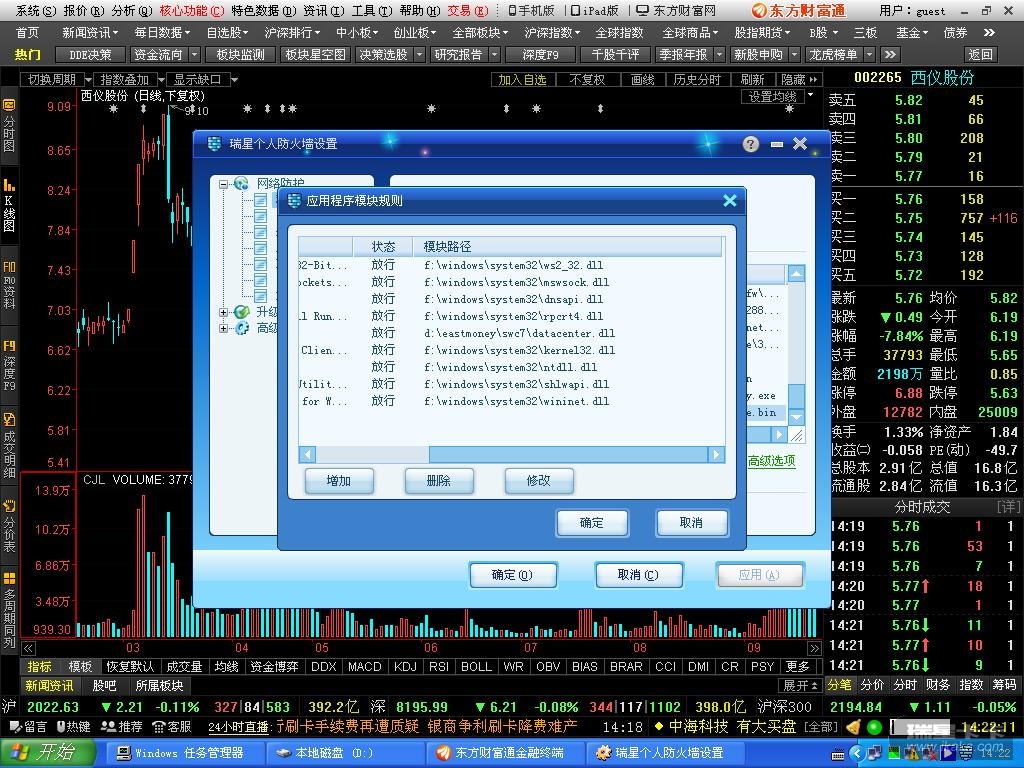
Task: Click 热键 icon in bottom bar
Action: pos(60,726)
